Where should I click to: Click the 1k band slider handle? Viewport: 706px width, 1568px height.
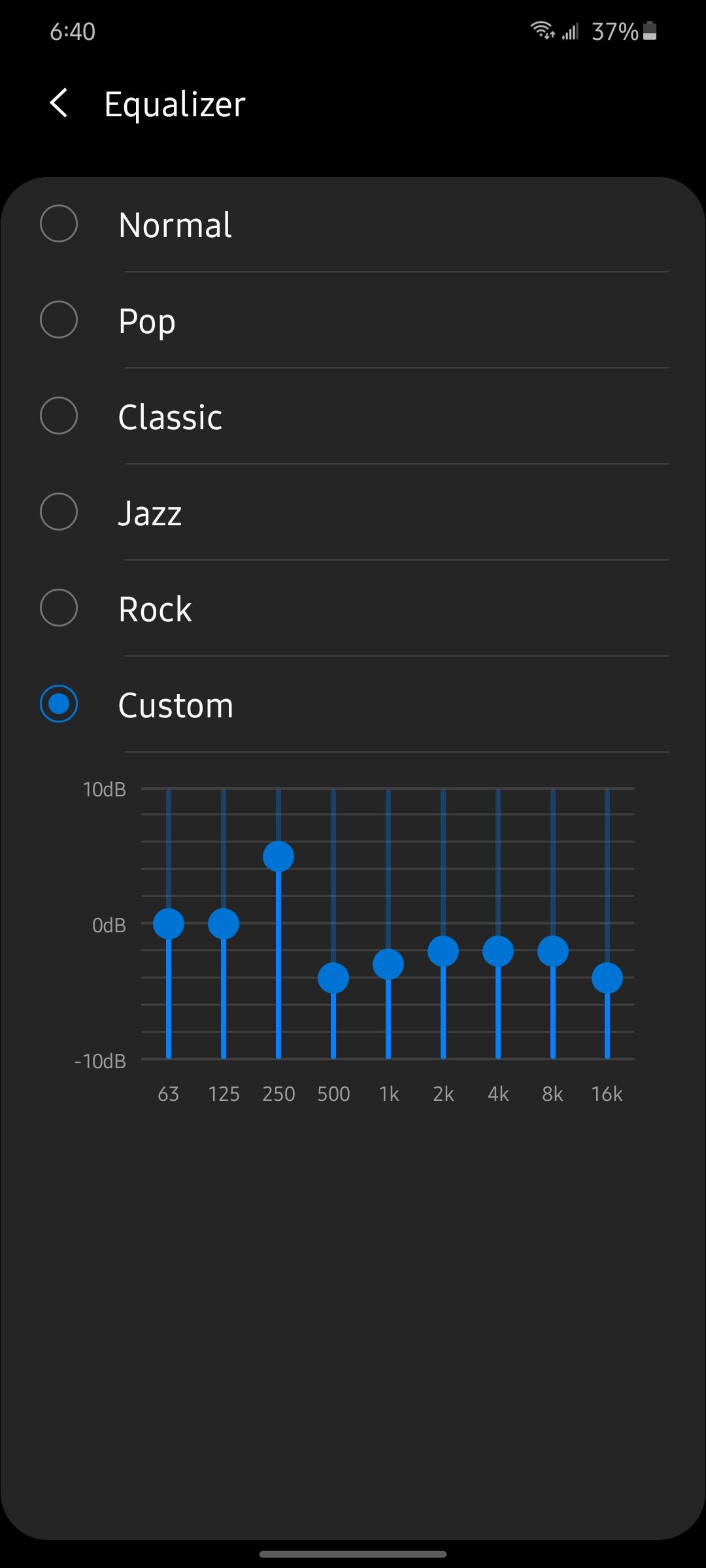click(388, 964)
